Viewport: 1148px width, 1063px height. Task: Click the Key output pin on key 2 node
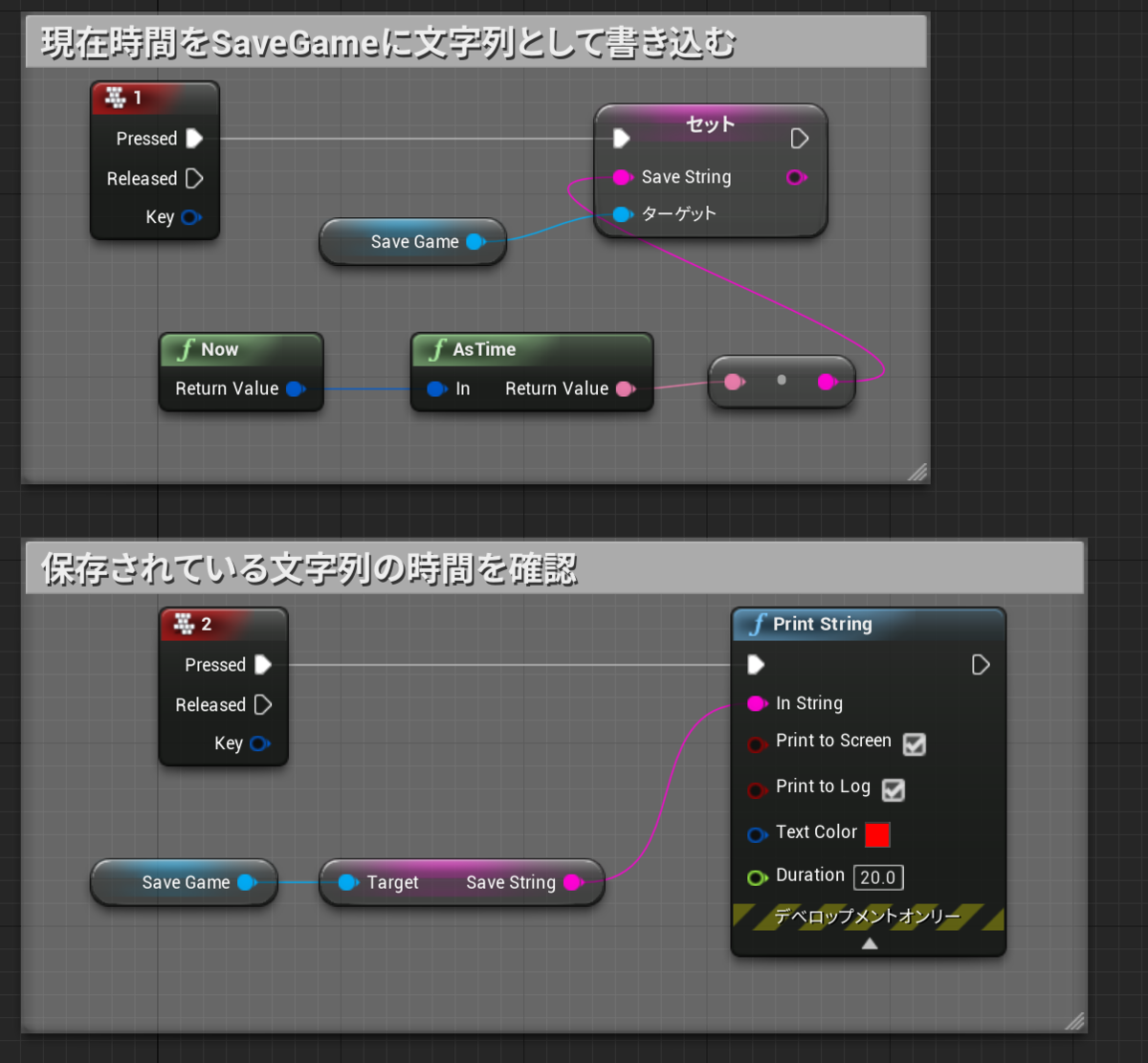259,743
